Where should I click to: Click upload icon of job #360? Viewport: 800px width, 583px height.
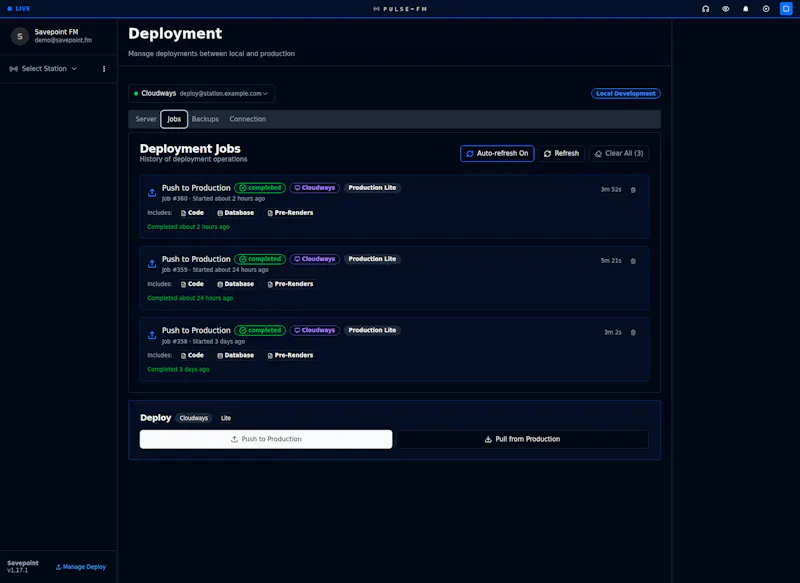152,193
